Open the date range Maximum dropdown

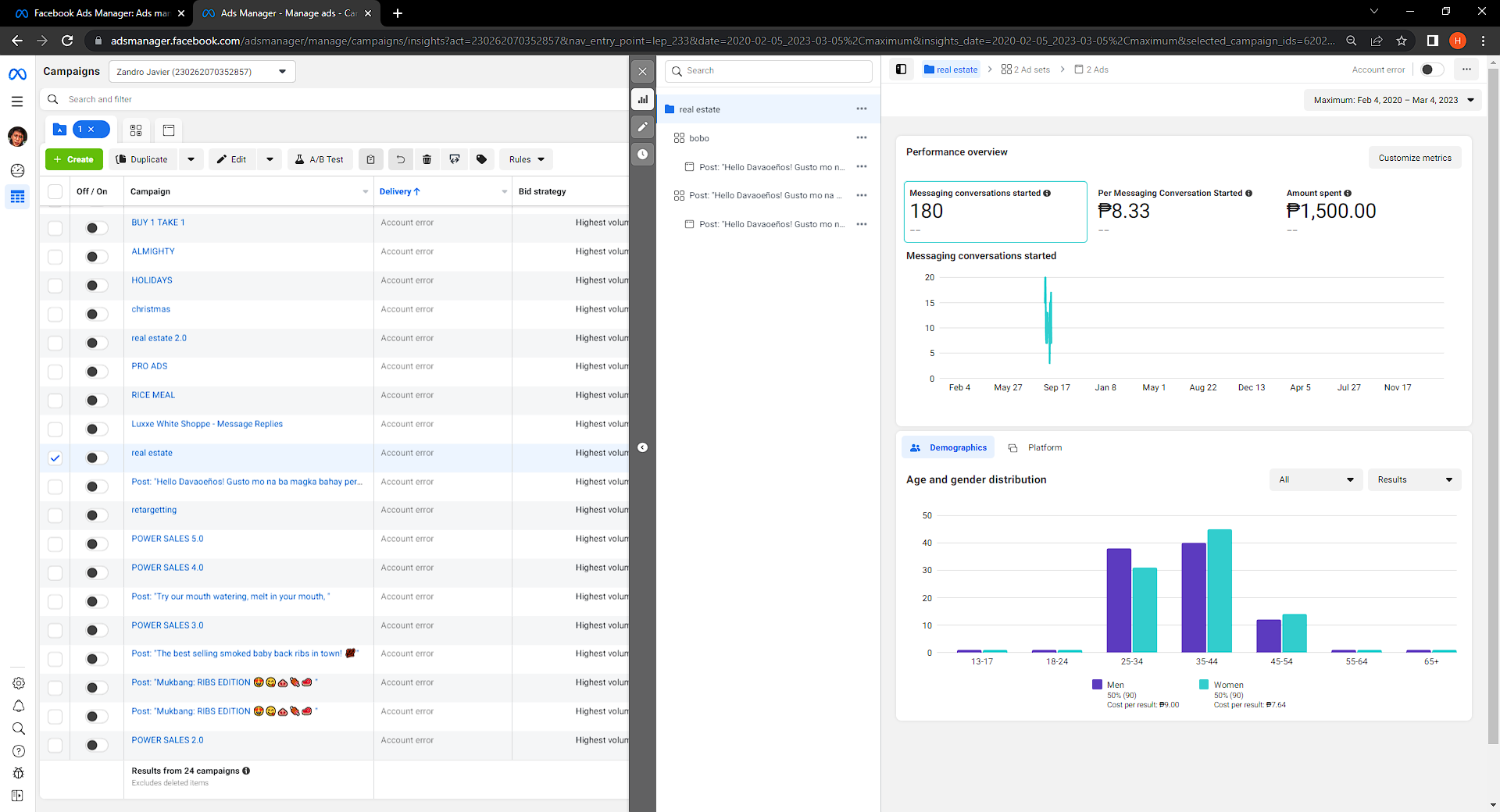tap(1393, 100)
